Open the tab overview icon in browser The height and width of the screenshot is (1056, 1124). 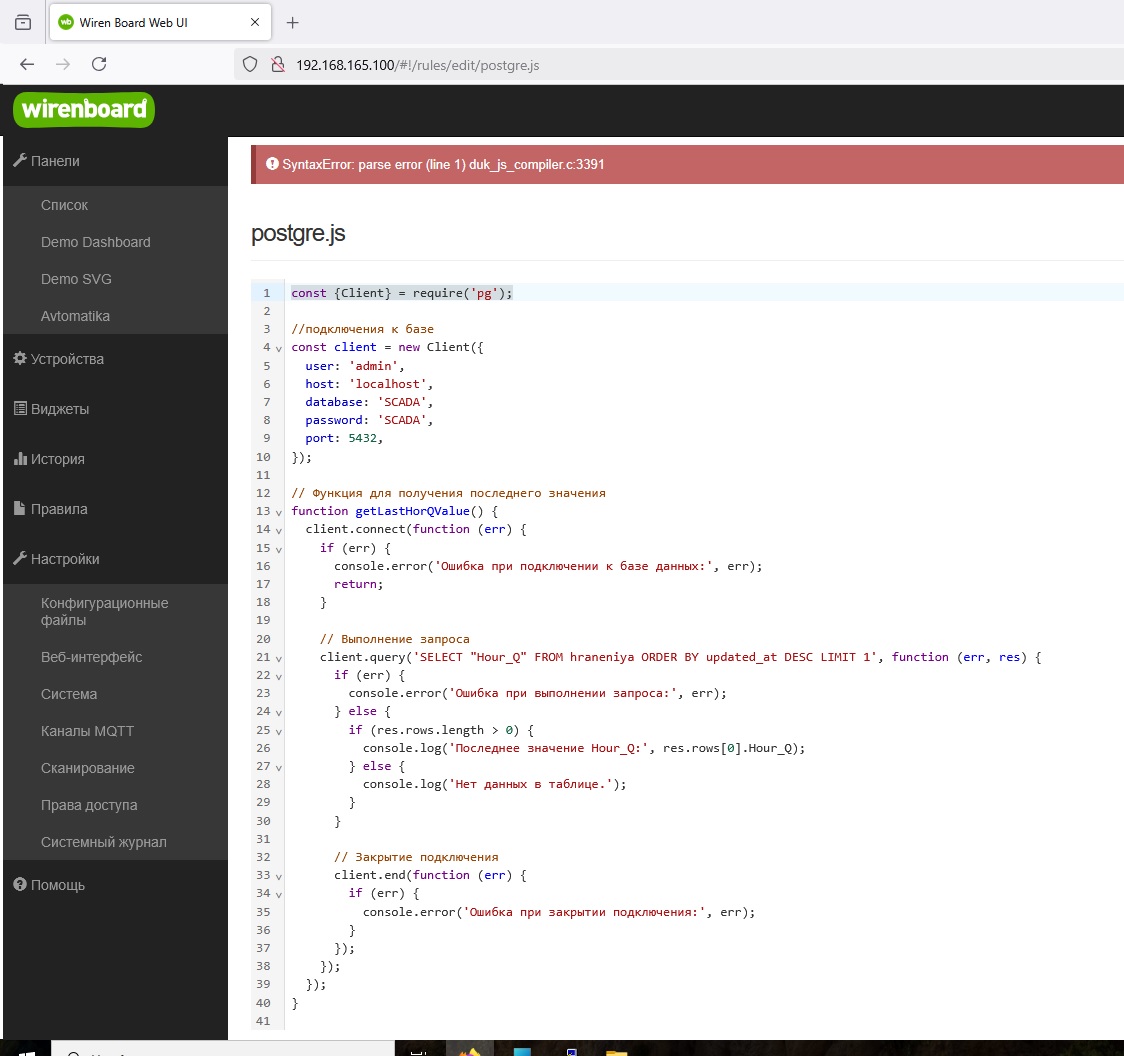click(x=23, y=22)
